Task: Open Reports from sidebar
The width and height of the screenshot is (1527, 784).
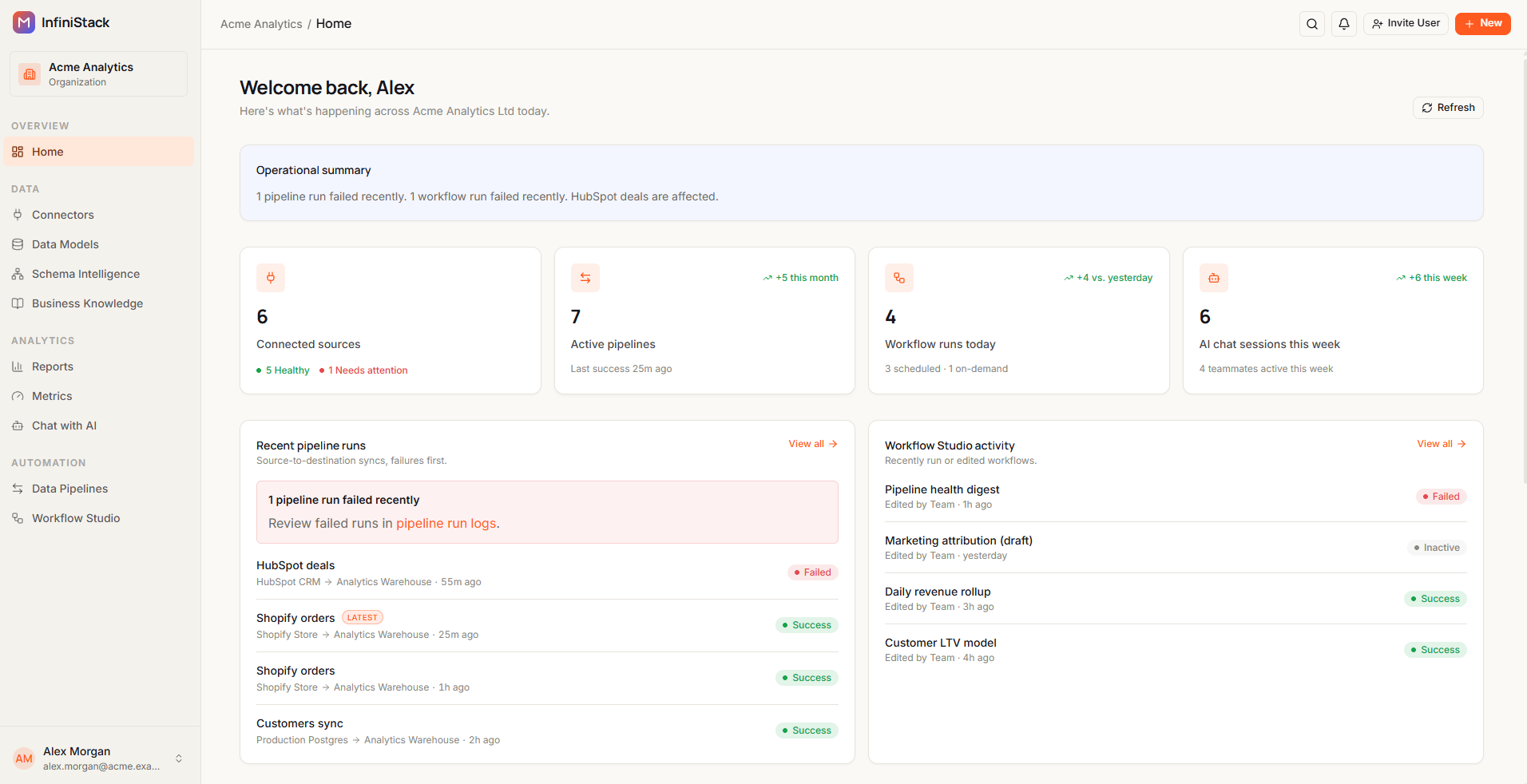Action: click(x=99, y=366)
